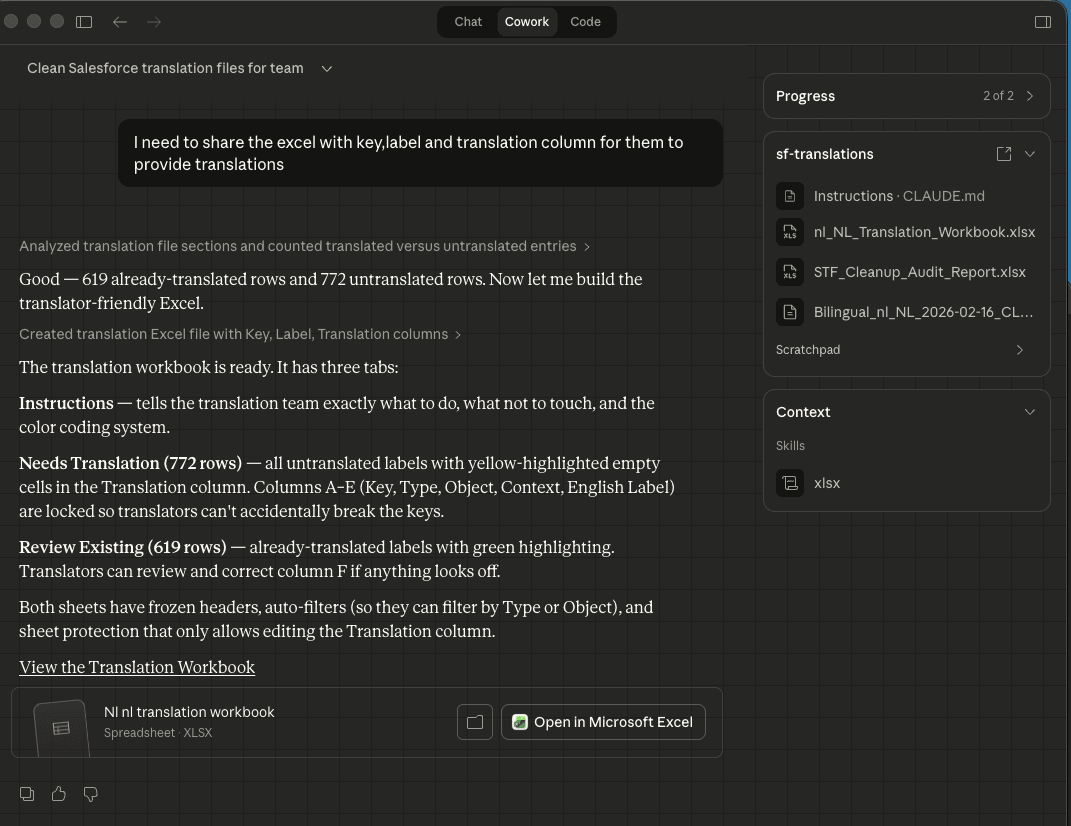Open View the Translation Workbook link
This screenshot has width=1071, height=826.
(137, 667)
